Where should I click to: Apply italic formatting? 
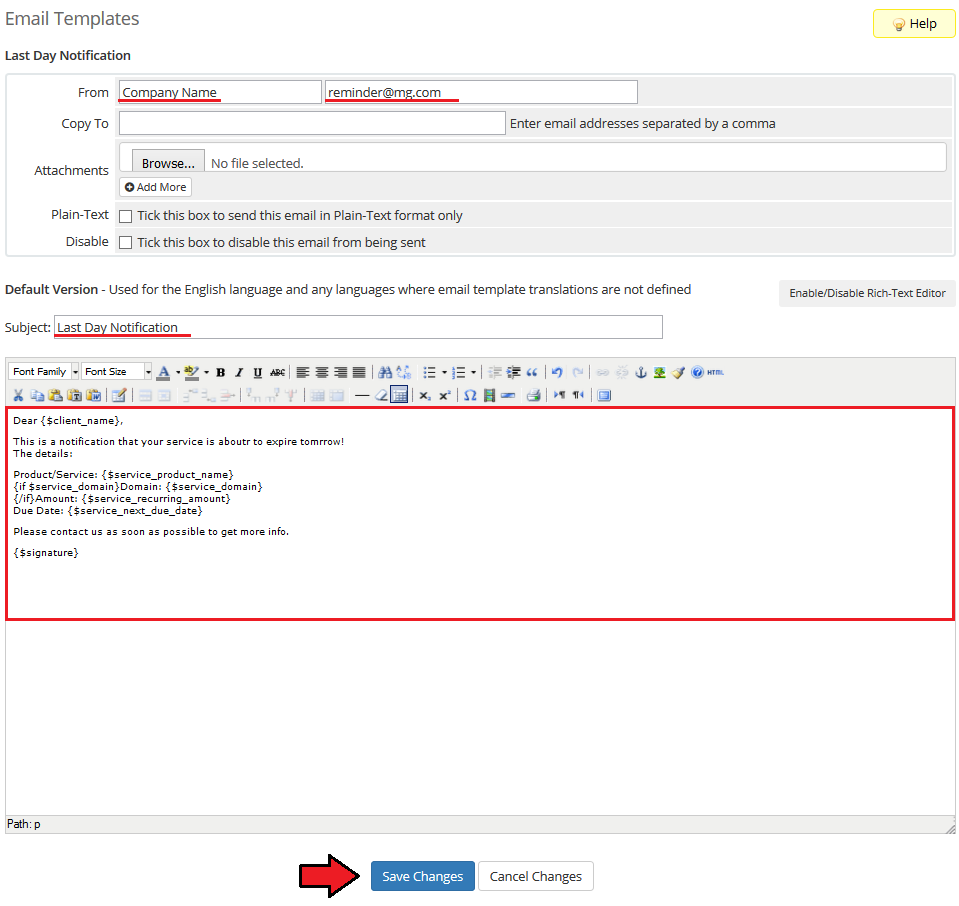point(239,373)
